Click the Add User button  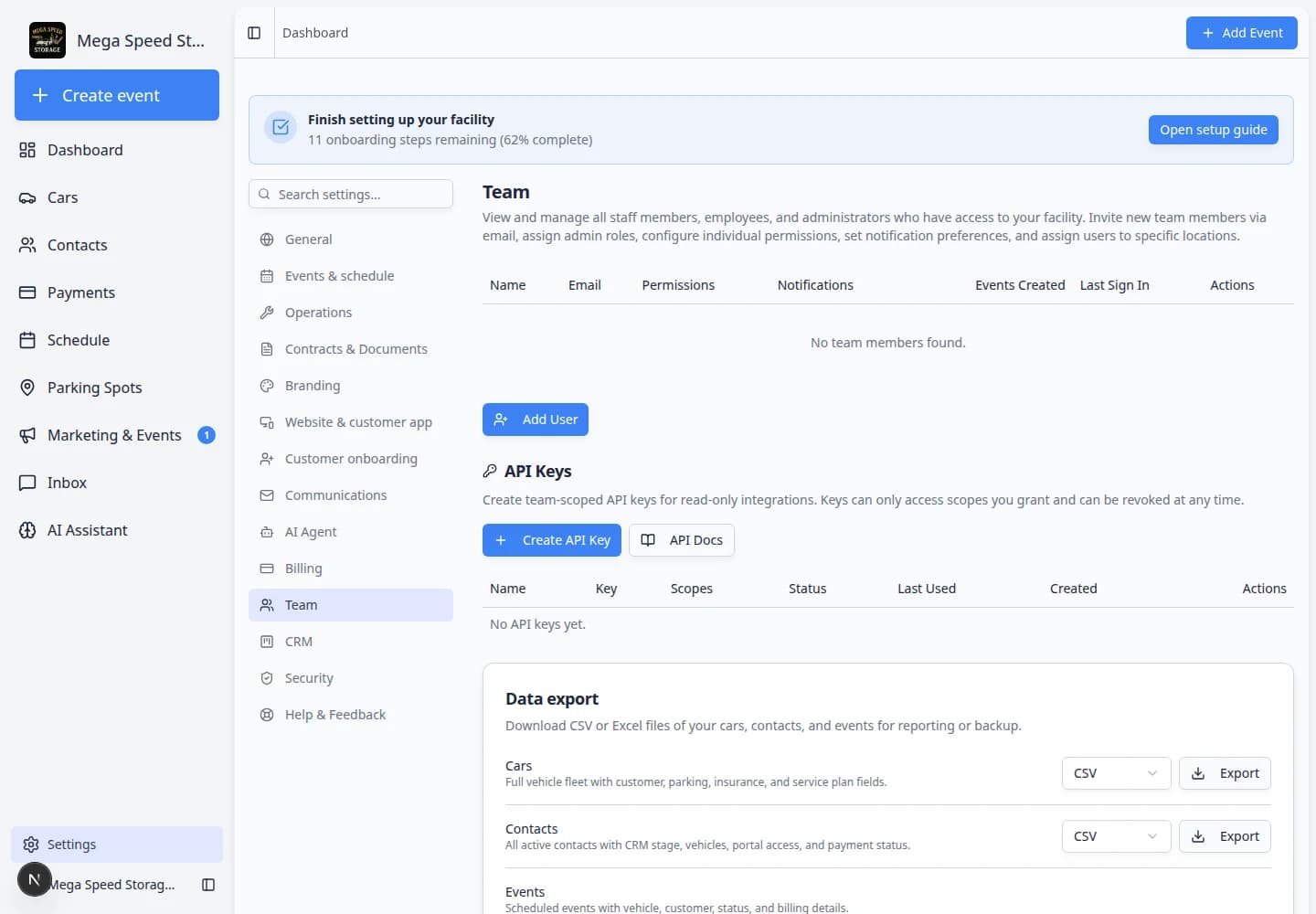click(x=536, y=420)
